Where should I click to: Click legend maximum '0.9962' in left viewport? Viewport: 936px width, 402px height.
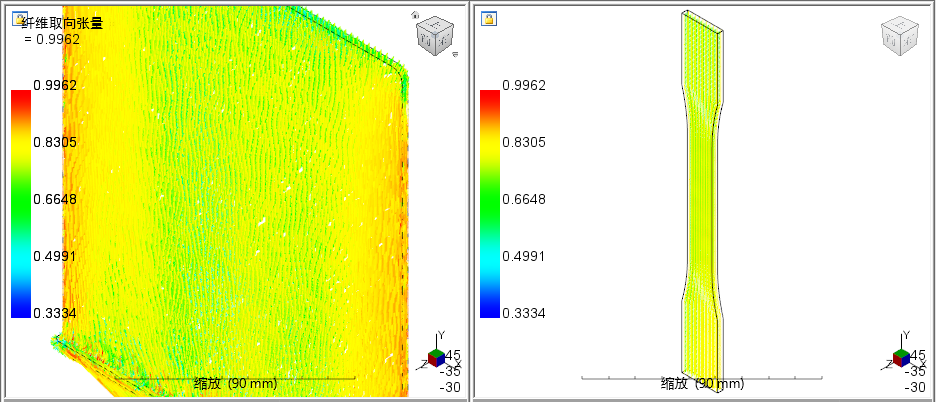pos(55,85)
